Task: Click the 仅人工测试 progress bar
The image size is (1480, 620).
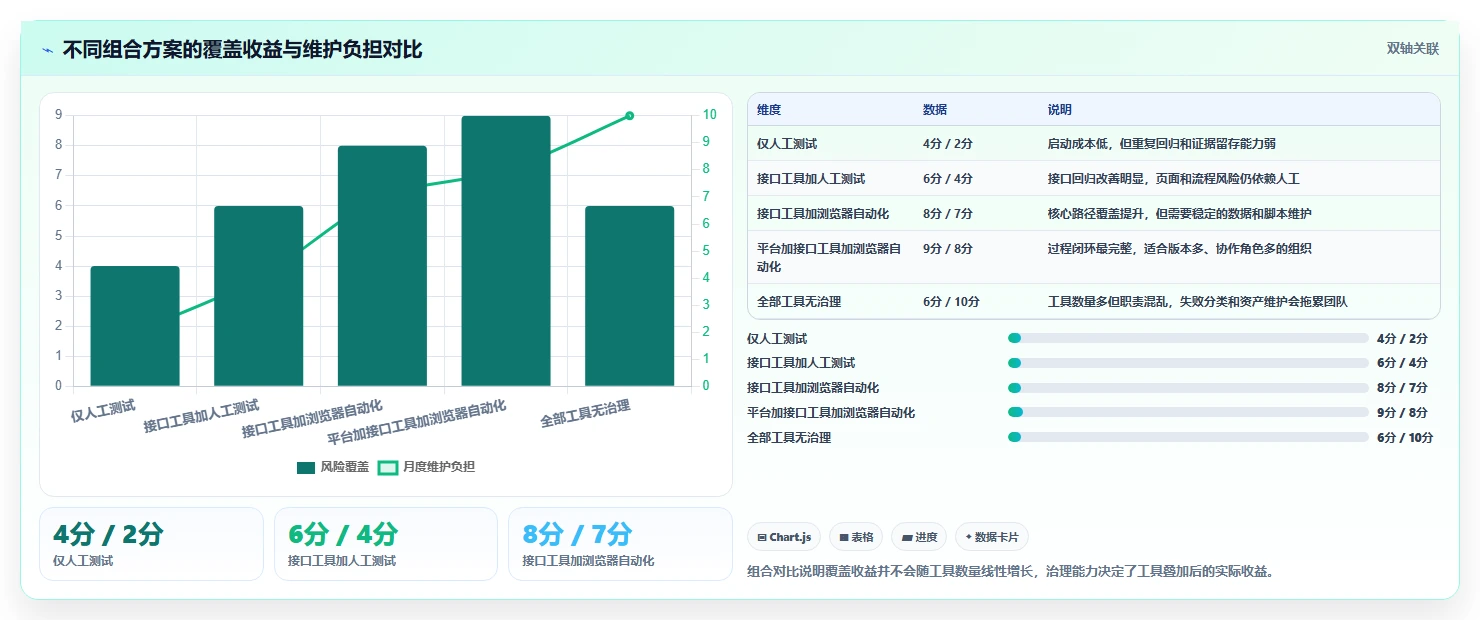Action: 1188,338
